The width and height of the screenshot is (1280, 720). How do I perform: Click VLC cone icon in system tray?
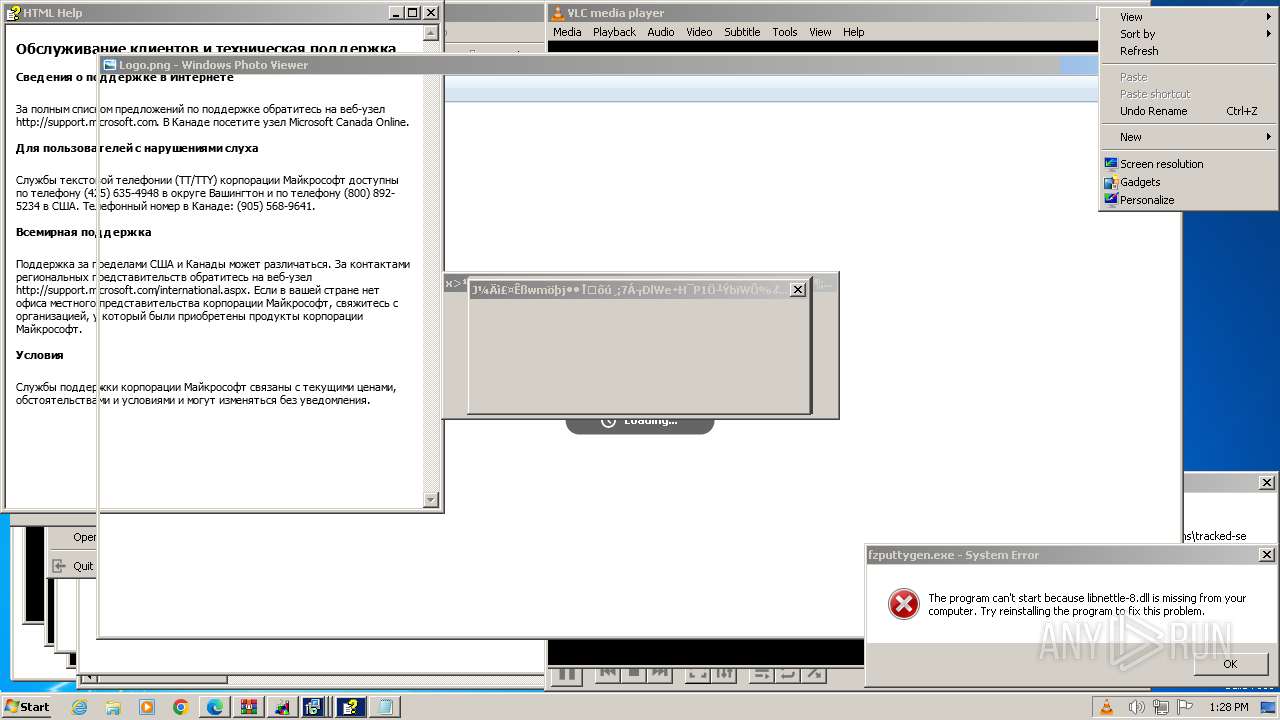[1106, 707]
